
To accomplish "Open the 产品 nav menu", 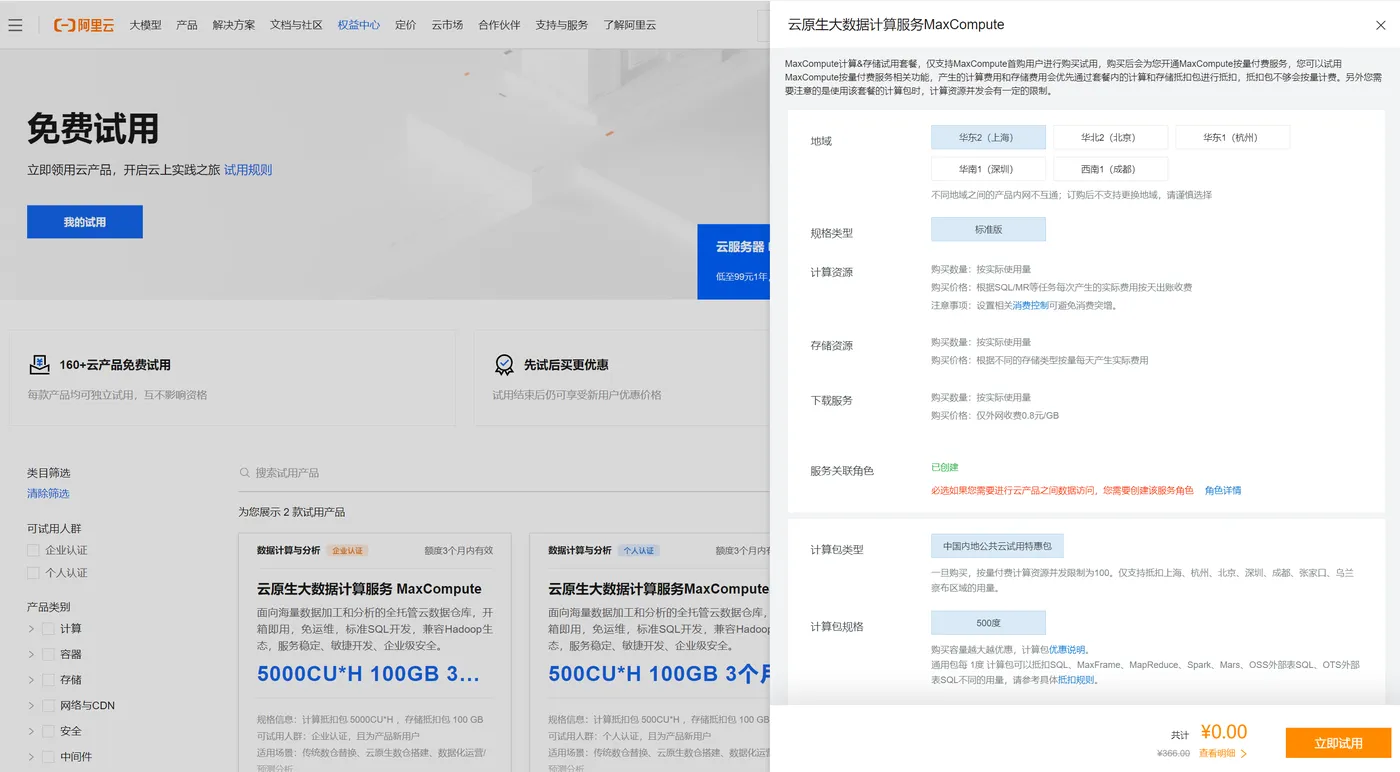I will [187, 25].
